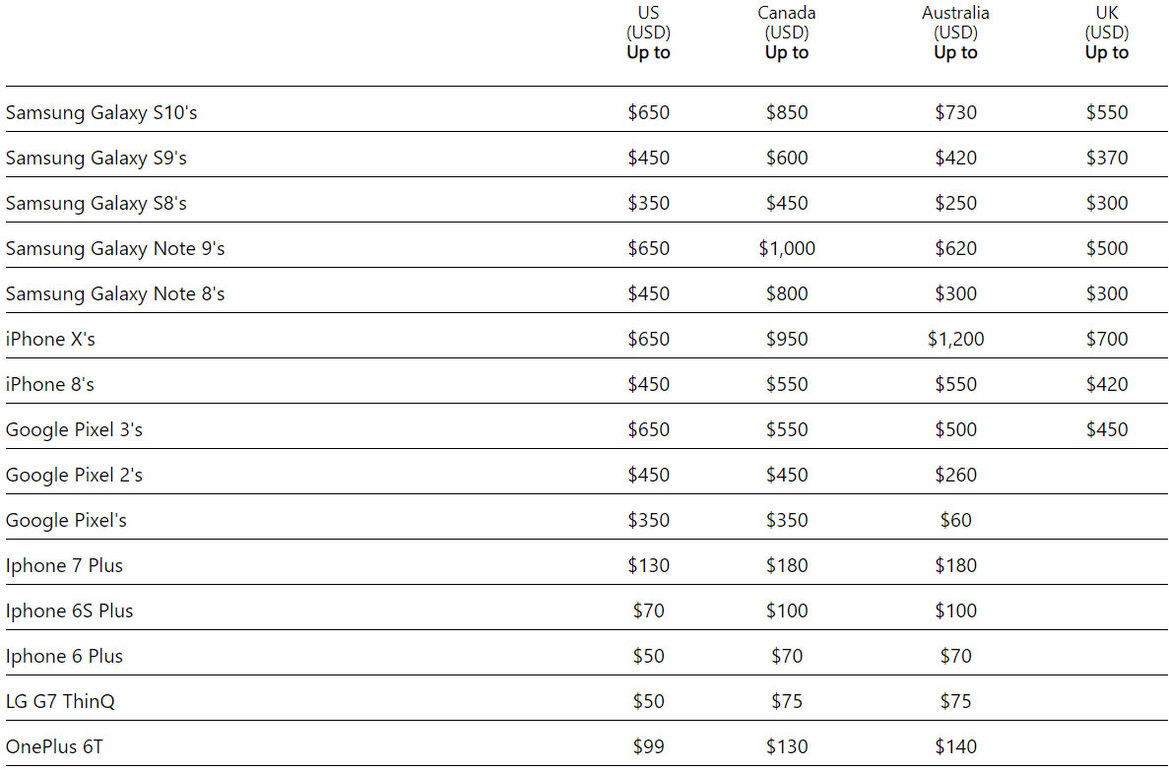Select the LG G7 ThinQ row label
1169x770 pixels.
[60, 701]
